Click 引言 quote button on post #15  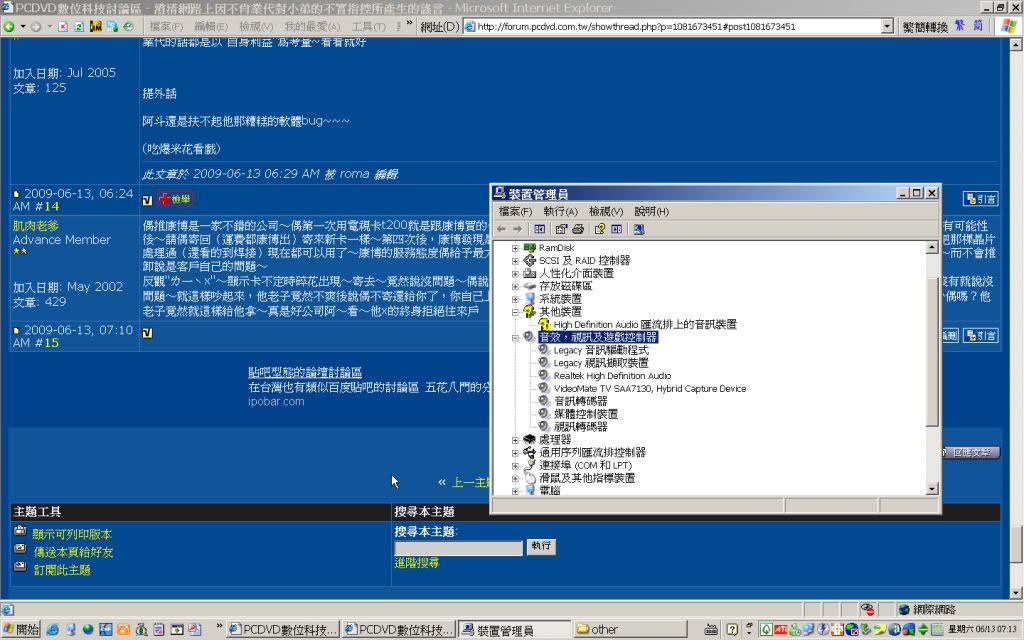(x=981, y=336)
